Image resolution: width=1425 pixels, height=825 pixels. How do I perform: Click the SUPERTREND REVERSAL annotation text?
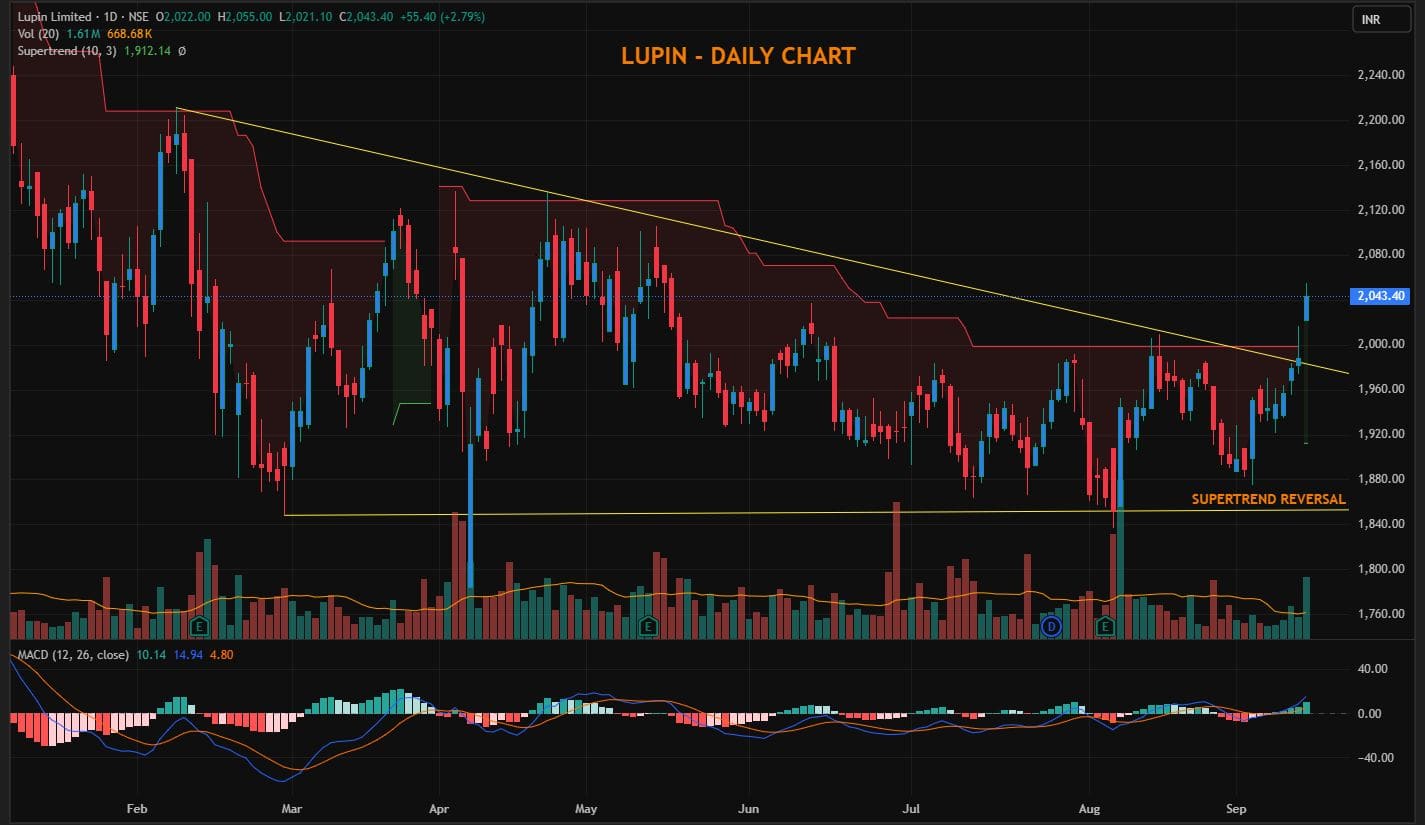1268,499
